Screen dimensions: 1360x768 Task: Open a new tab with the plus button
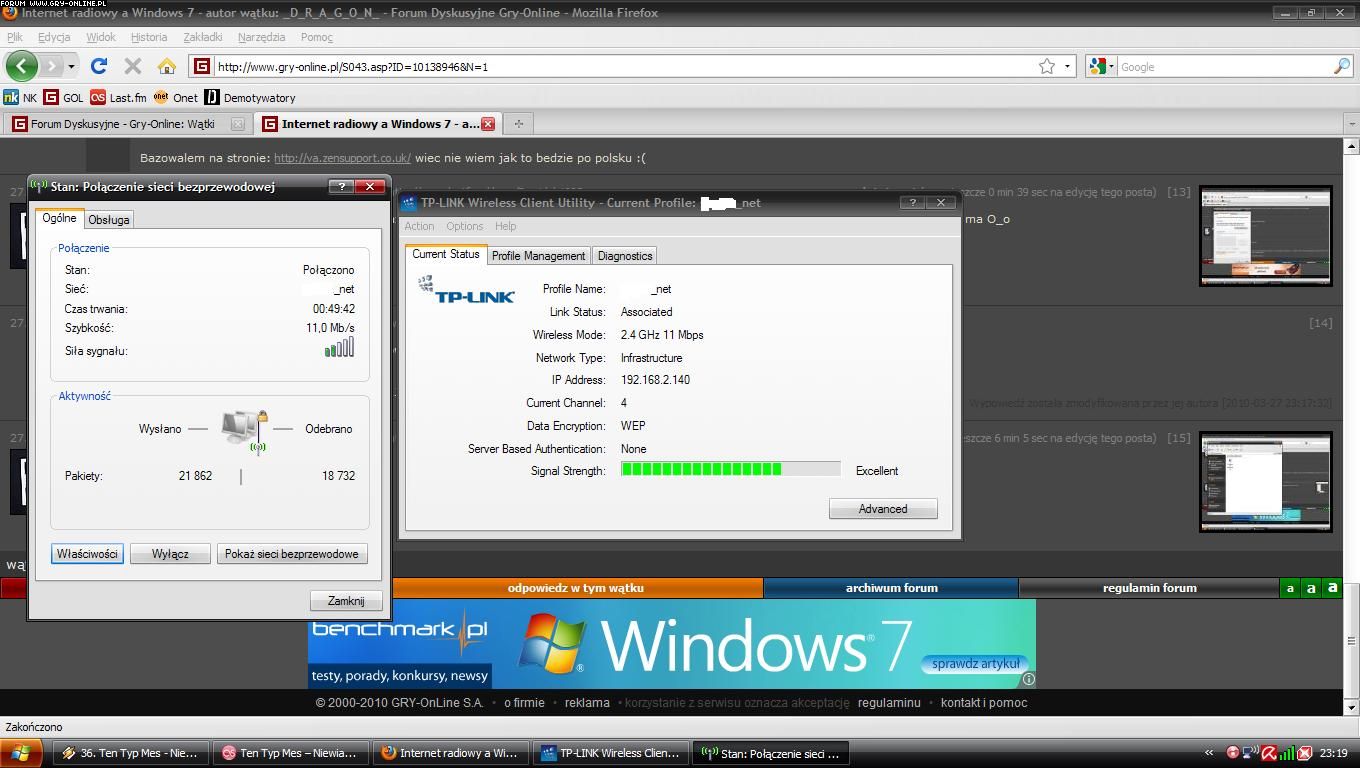(x=518, y=124)
